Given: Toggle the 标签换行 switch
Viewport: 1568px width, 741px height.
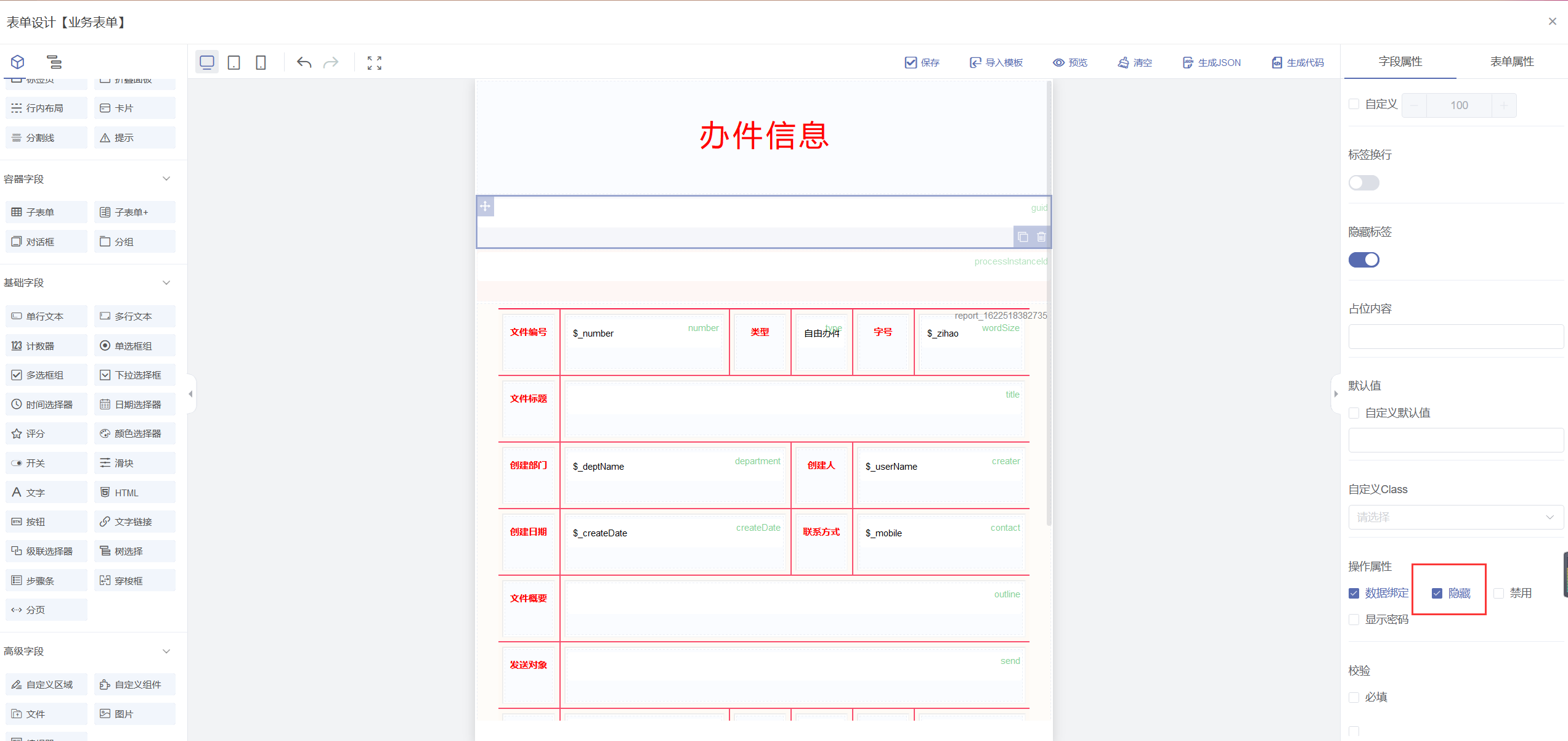Looking at the screenshot, I should 1364,183.
